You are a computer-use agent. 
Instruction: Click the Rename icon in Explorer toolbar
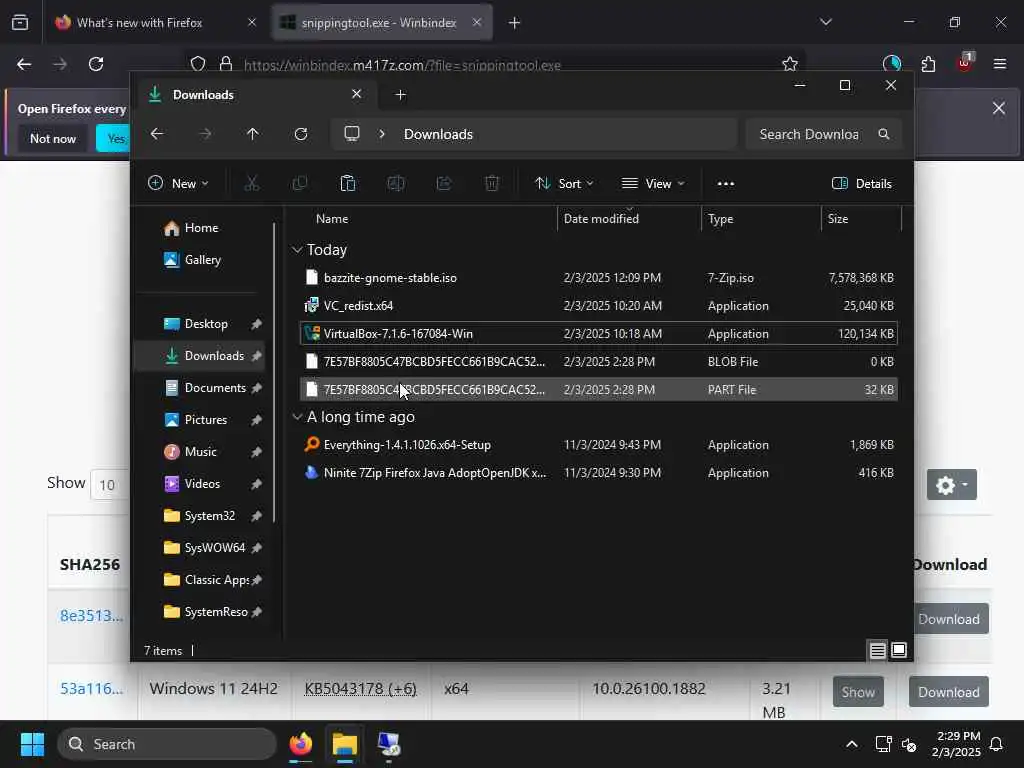pyautogui.click(x=396, y=184)
